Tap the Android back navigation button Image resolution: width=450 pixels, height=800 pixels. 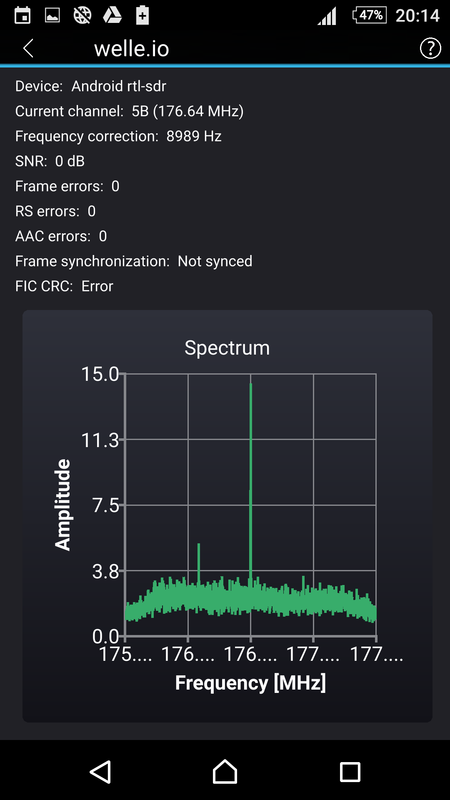click(x=101, y=771)
